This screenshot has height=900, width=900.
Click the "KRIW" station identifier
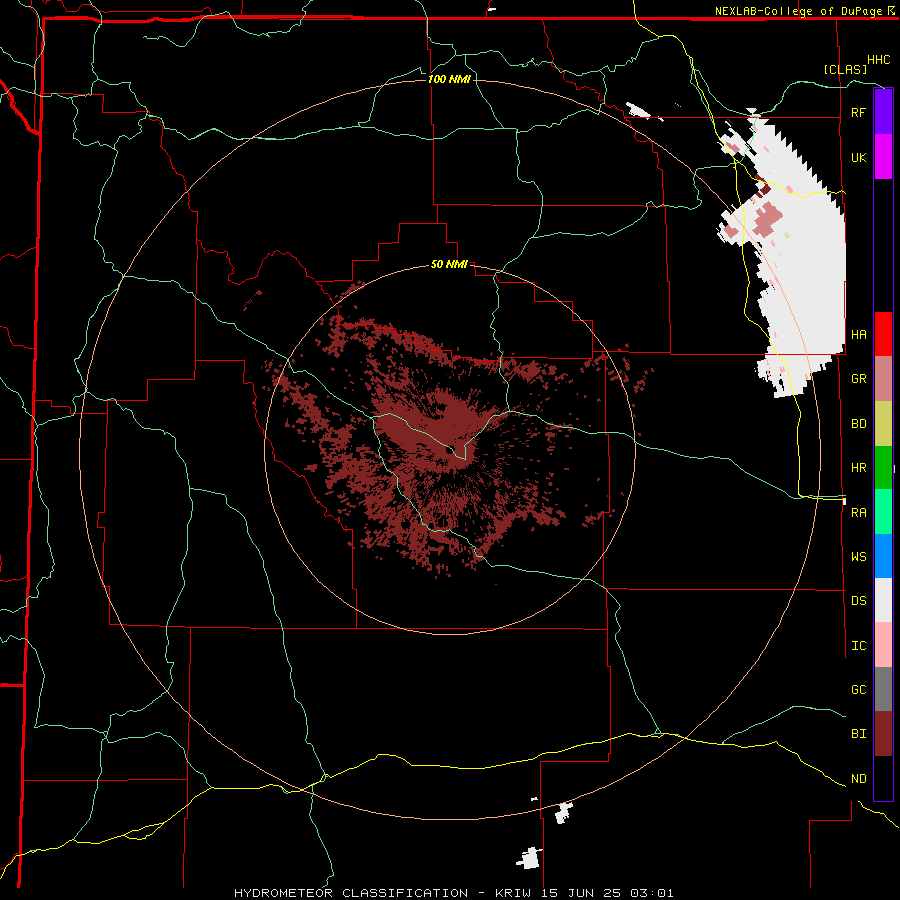pos(514,893)
